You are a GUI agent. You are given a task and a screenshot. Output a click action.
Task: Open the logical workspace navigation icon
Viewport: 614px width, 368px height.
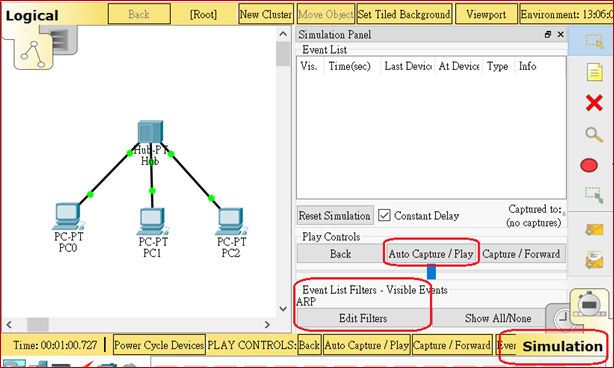point(33,54)
